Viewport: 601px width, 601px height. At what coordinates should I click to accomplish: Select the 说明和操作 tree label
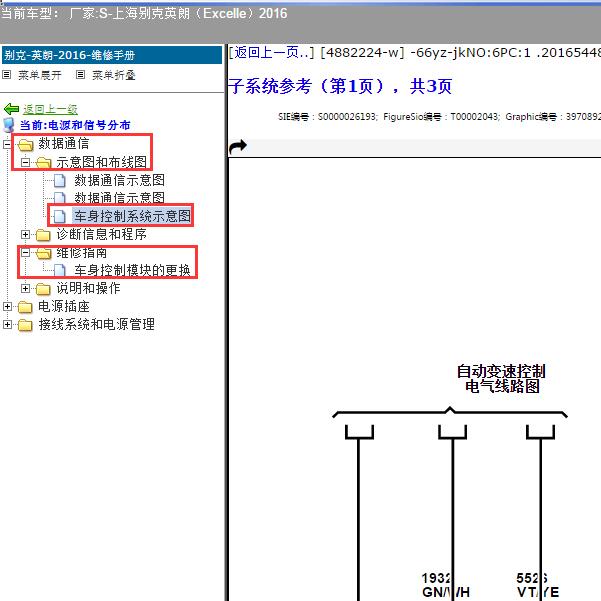click(89, 288)
